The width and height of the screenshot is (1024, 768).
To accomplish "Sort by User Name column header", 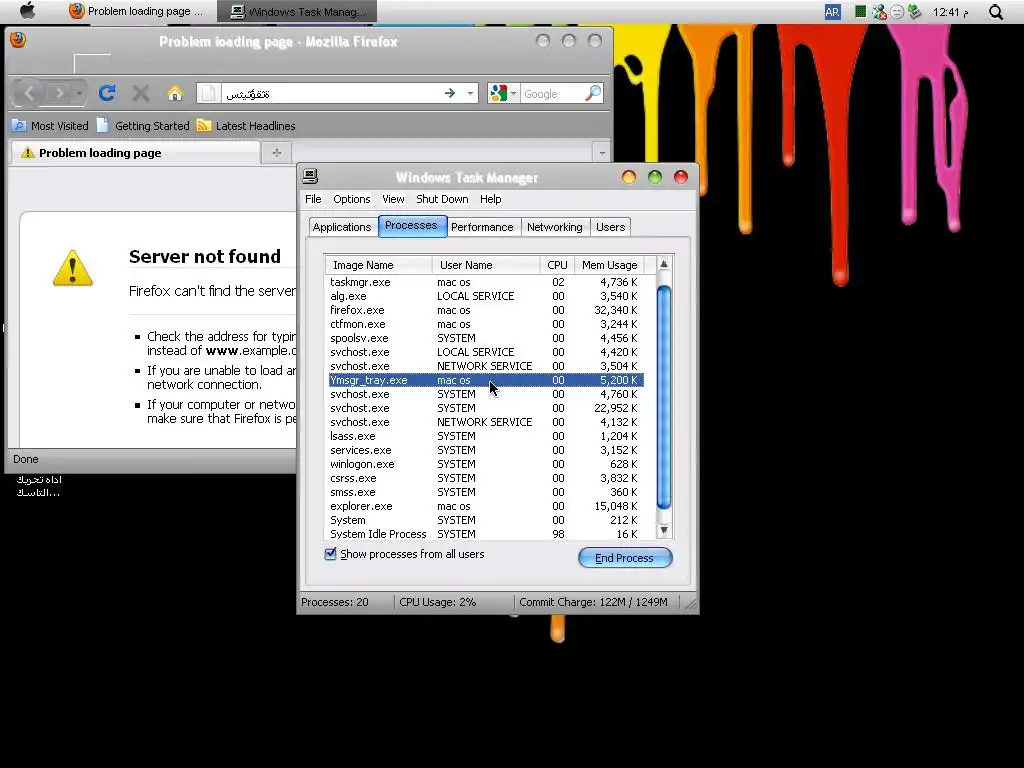I will click(x=485, y=264).
